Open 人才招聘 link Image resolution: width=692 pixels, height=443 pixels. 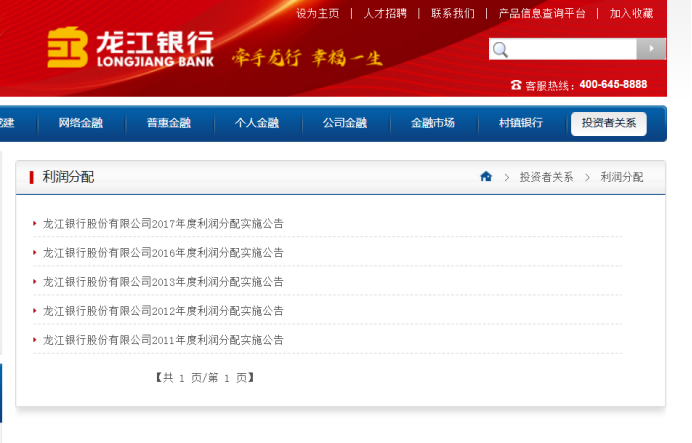point(385,13)
